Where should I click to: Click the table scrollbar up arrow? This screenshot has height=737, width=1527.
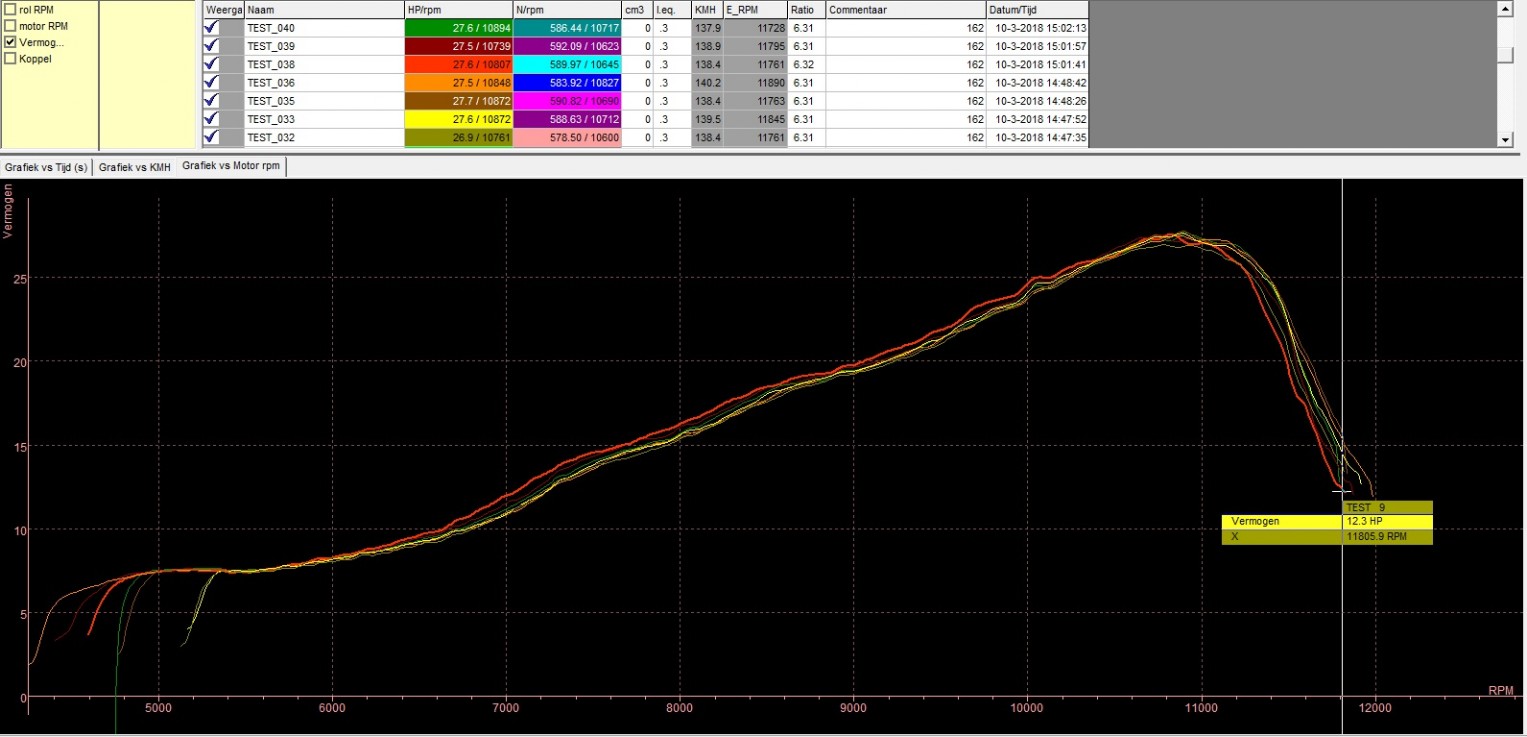click(1505, 8)
